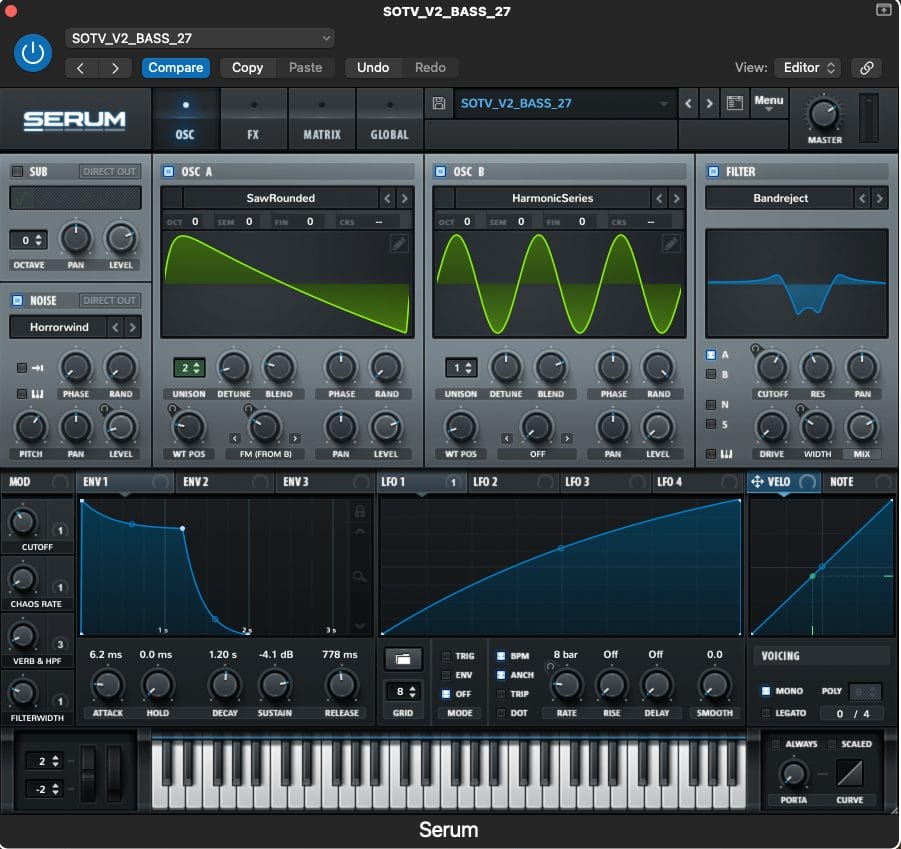The image size is (901, 849).
Task: Click the LFO GRID value stepper
Action: [405, 692]
